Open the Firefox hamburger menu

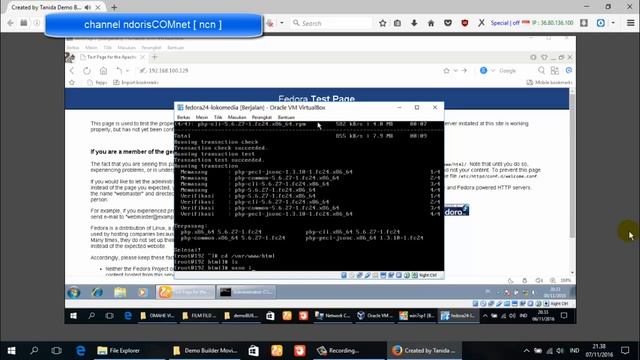[631, 23]
